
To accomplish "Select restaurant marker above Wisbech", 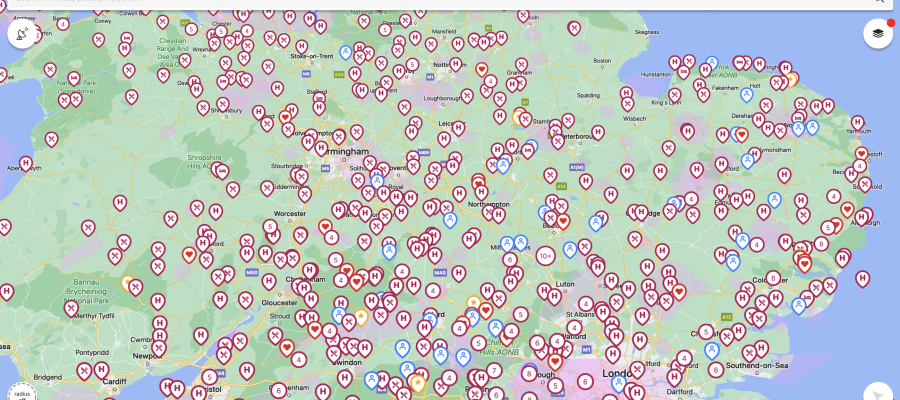I will pyautogui.click(x=627, y=104).
